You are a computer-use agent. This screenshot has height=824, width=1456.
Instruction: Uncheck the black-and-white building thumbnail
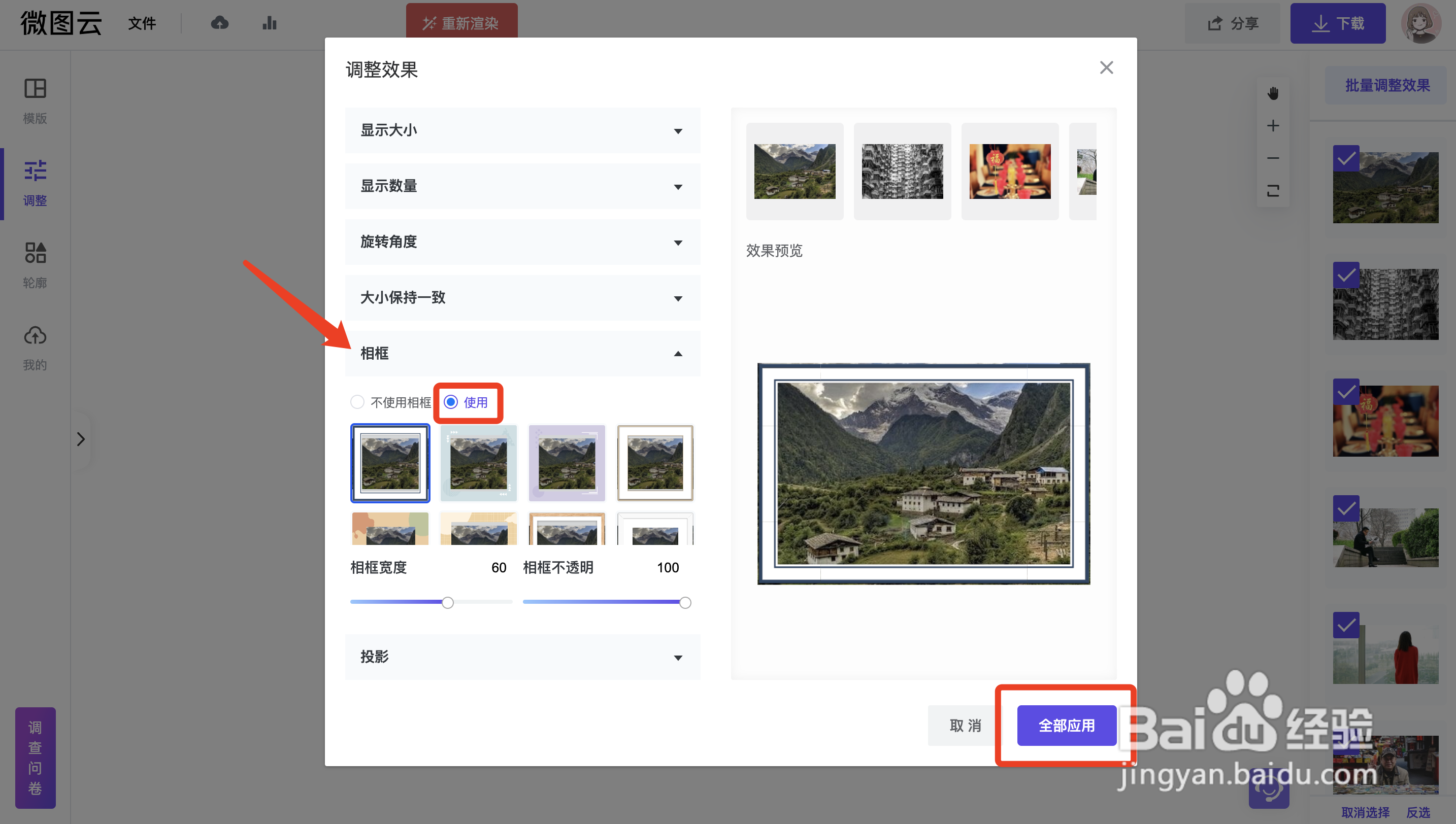1347,276
